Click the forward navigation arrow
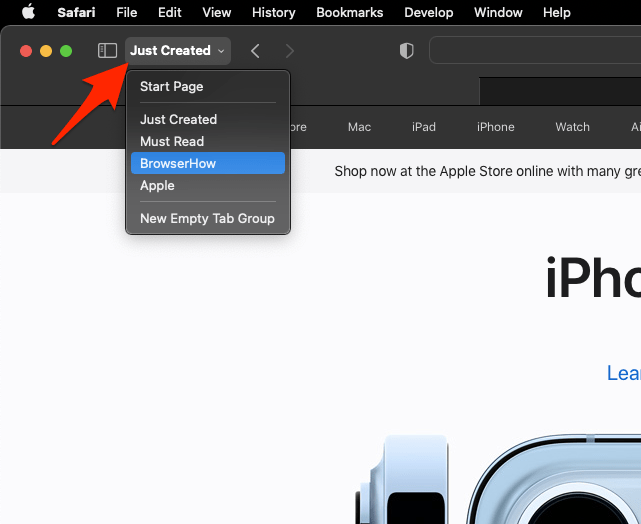Image resolution: width=641 pixels, height=524 pixels. pos(289,51)
